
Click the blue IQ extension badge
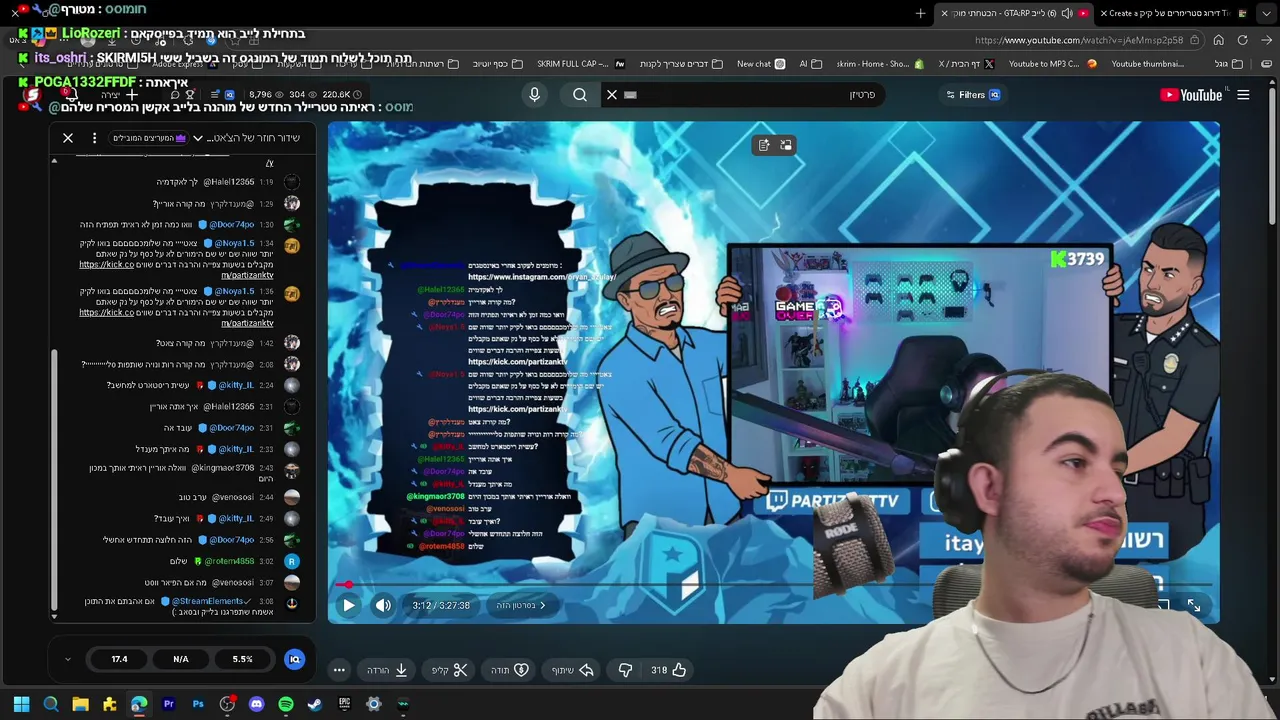(294, 659)
